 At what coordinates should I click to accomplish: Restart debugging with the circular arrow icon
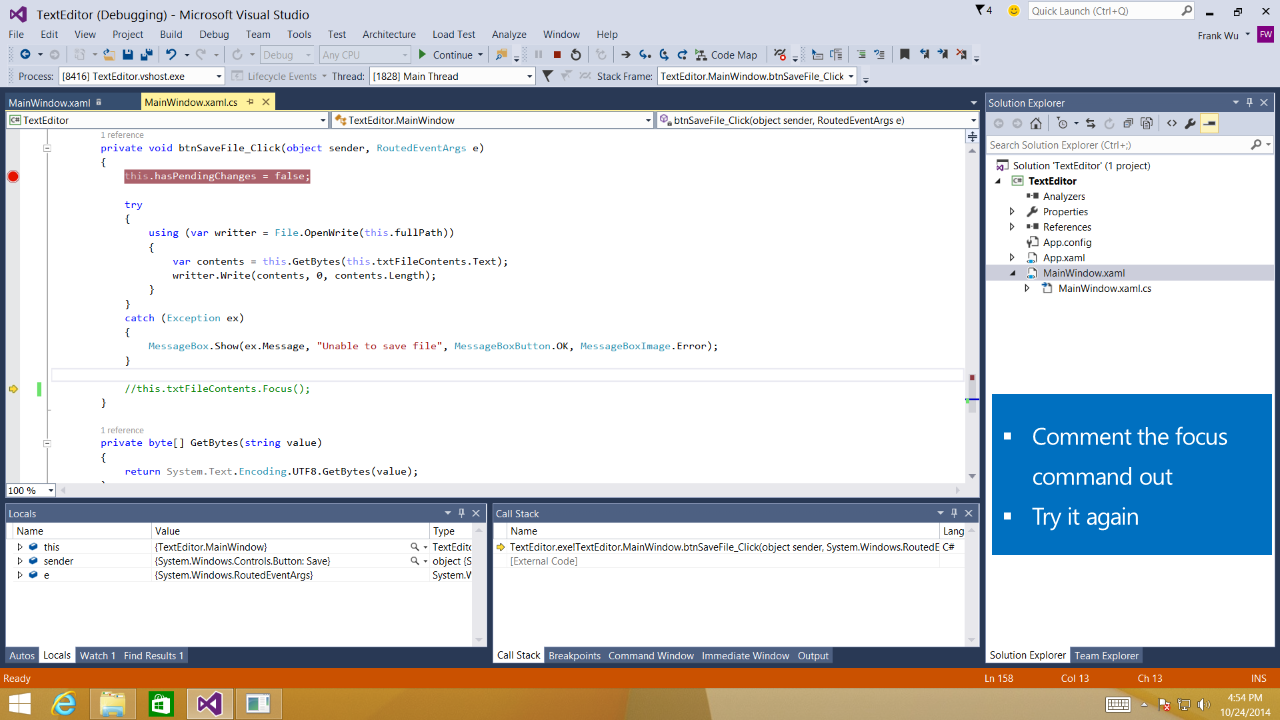576,55
